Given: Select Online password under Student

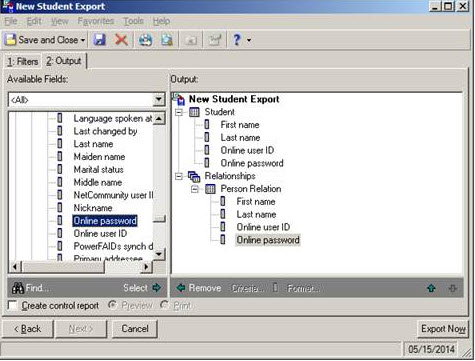Looking at the screenshot, I should click(252, 163).
